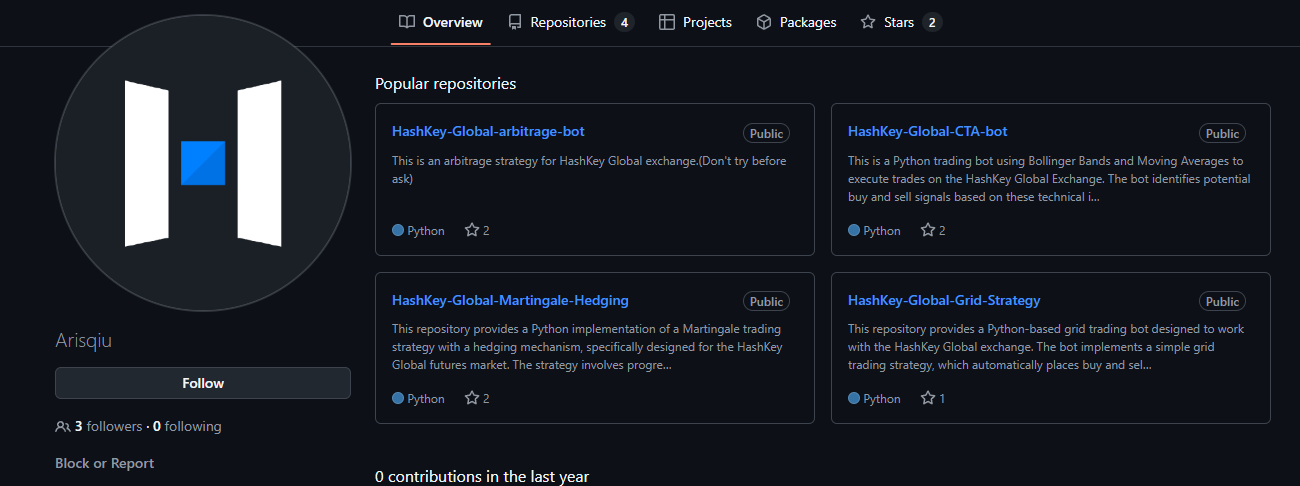Click Python language dot on CTA-bot card
The height and width of the screenshot is (486, 1300).
(854, 230)
